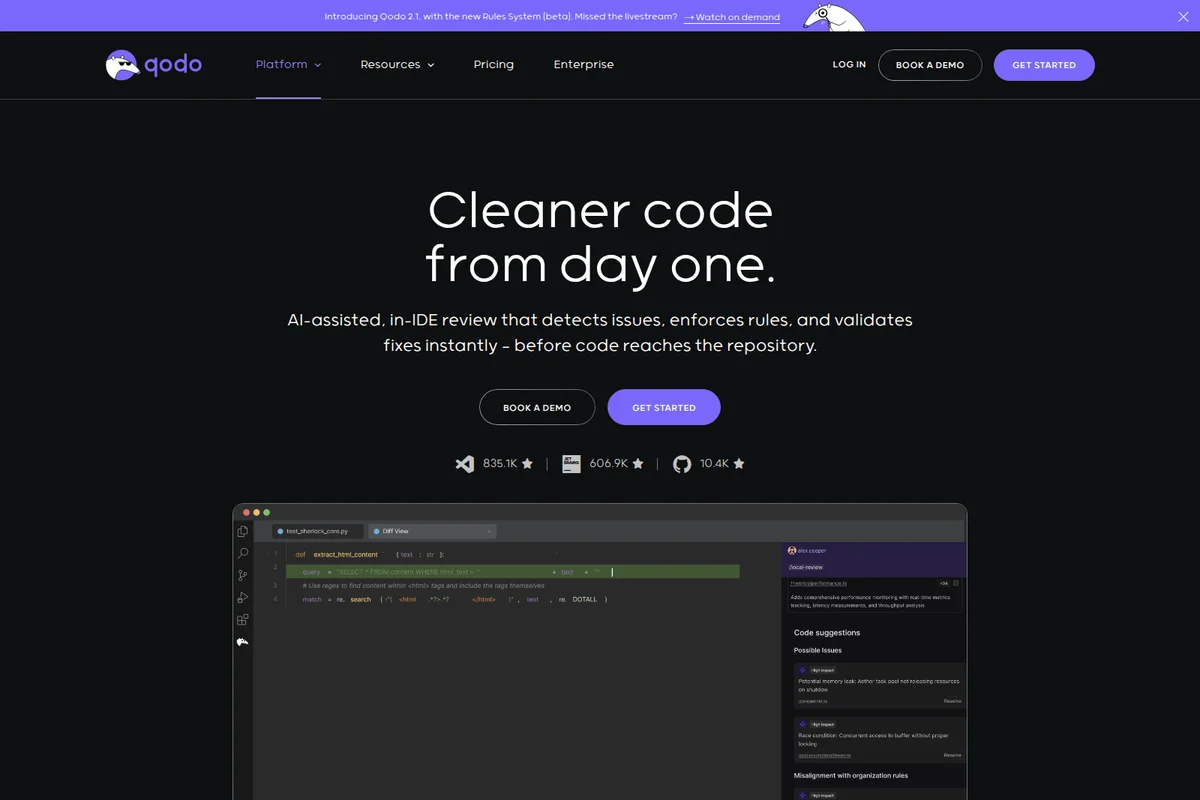Click the VS Code logo next to 835.1K
This screenshot has width=1200, height=800.
click(x=464, y=463)
